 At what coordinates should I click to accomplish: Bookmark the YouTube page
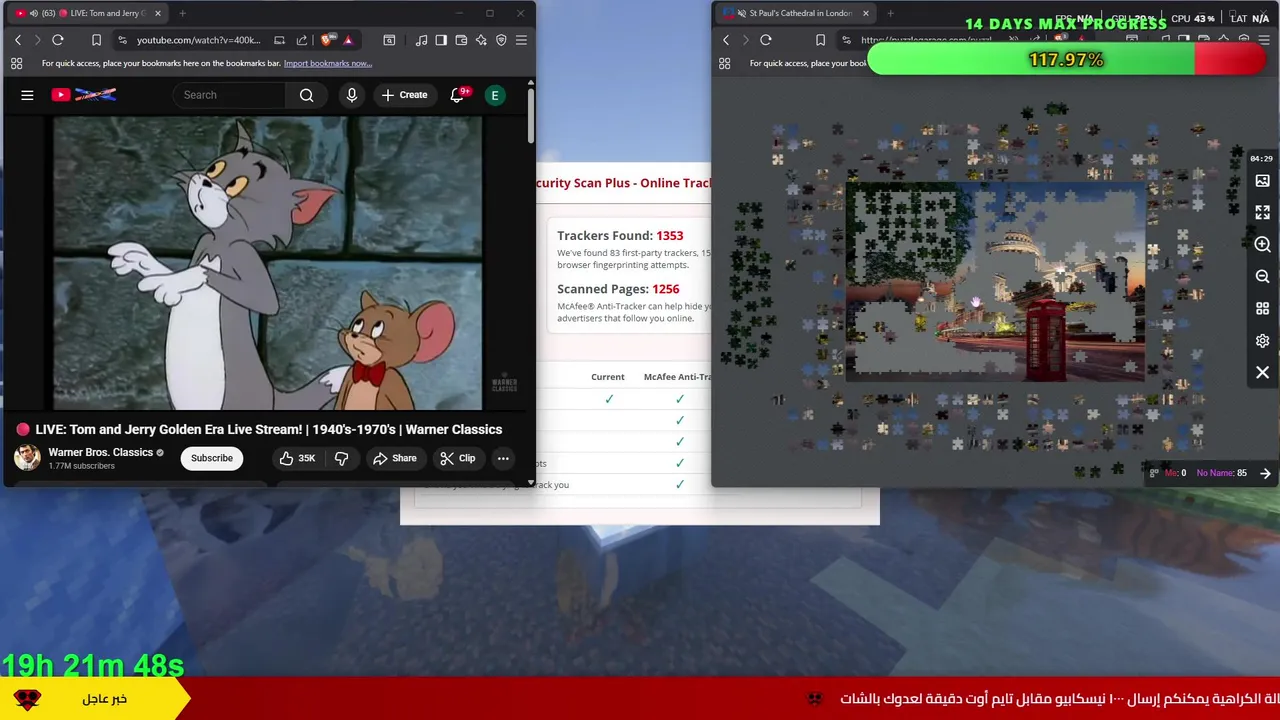coord(96,40)
